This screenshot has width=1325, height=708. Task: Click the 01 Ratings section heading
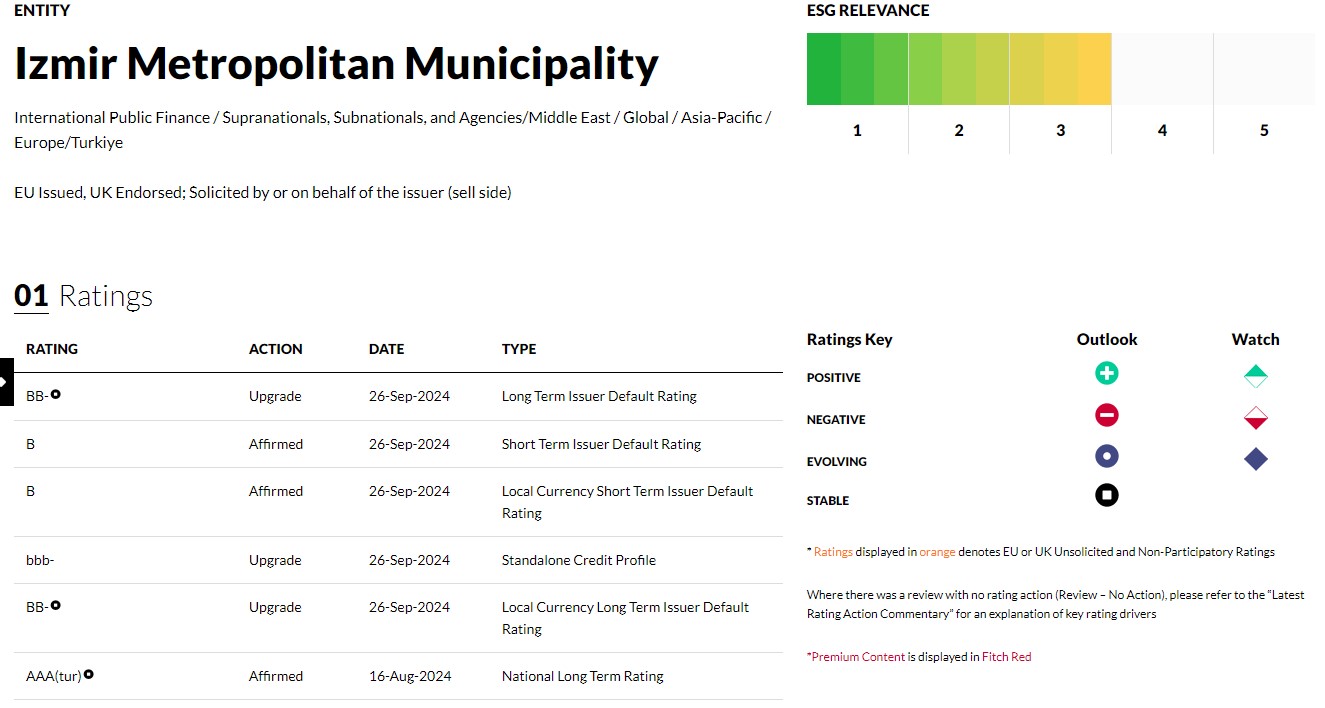coord(83,296)
